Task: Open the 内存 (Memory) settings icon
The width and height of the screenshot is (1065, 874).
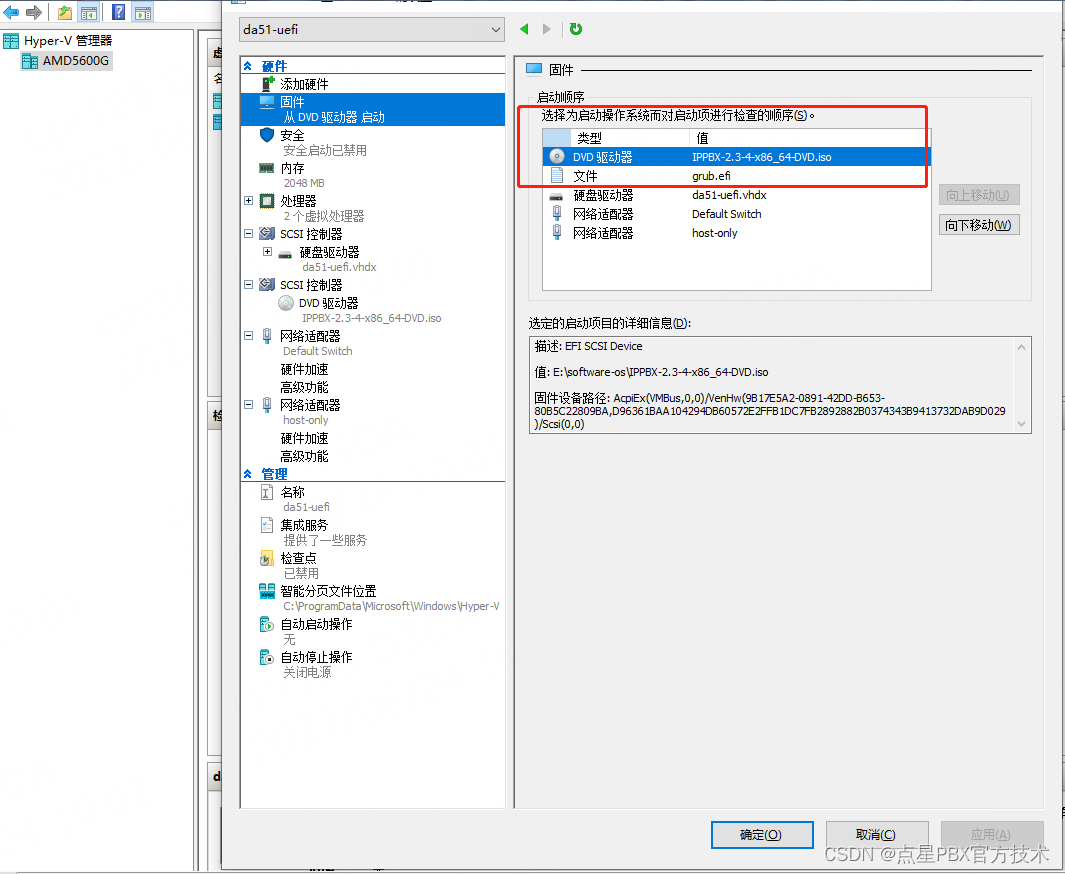Action: pos(266,167)
